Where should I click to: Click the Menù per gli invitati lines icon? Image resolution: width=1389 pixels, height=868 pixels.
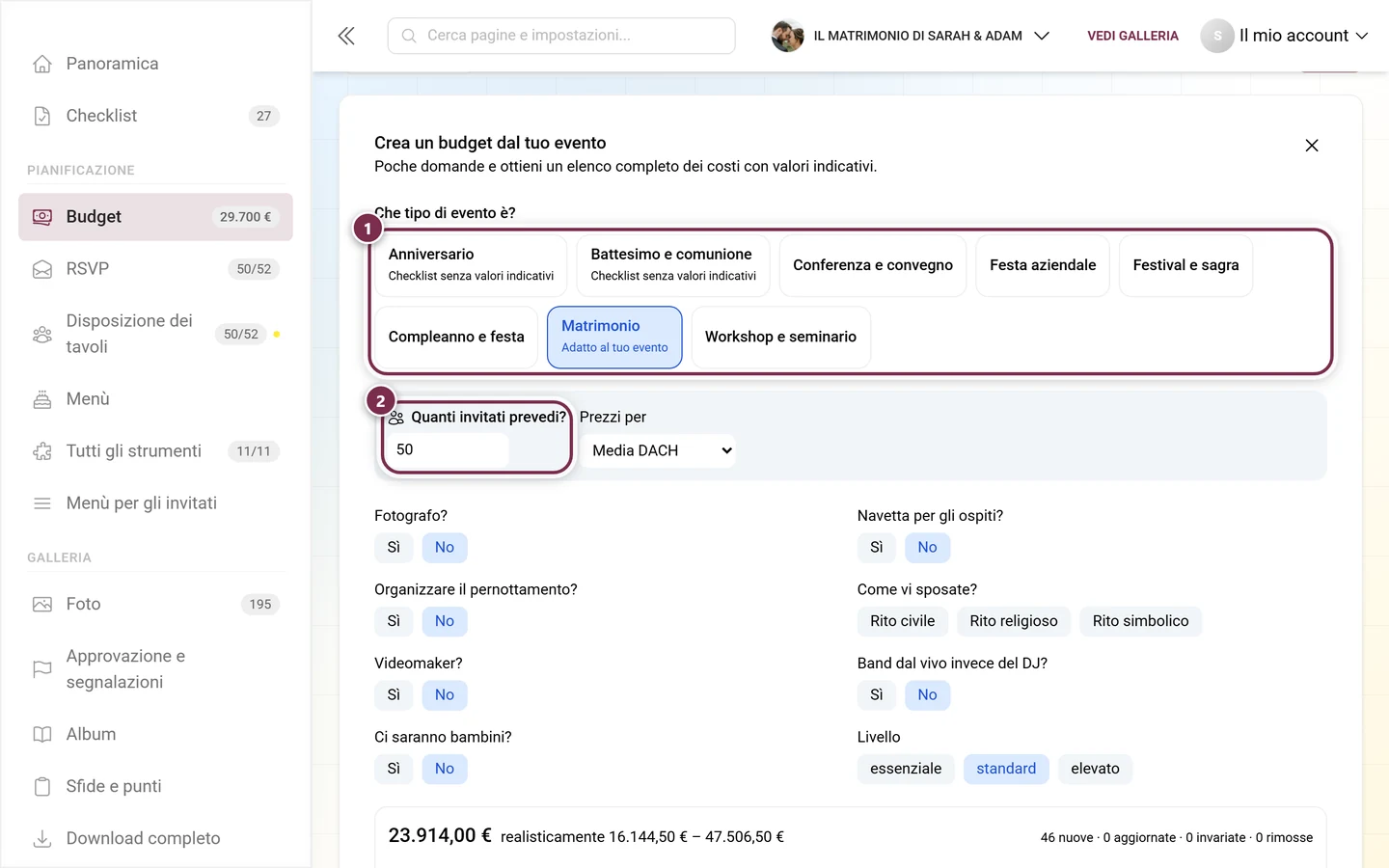click(42, 503)
